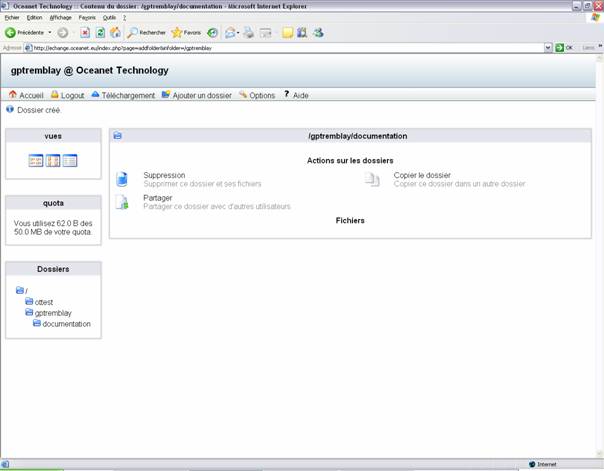Image resolution: width=604 pixels, height=471 pixels.
Task: Click the vertical scrollbar up arrow
Action: click(600, 58)
